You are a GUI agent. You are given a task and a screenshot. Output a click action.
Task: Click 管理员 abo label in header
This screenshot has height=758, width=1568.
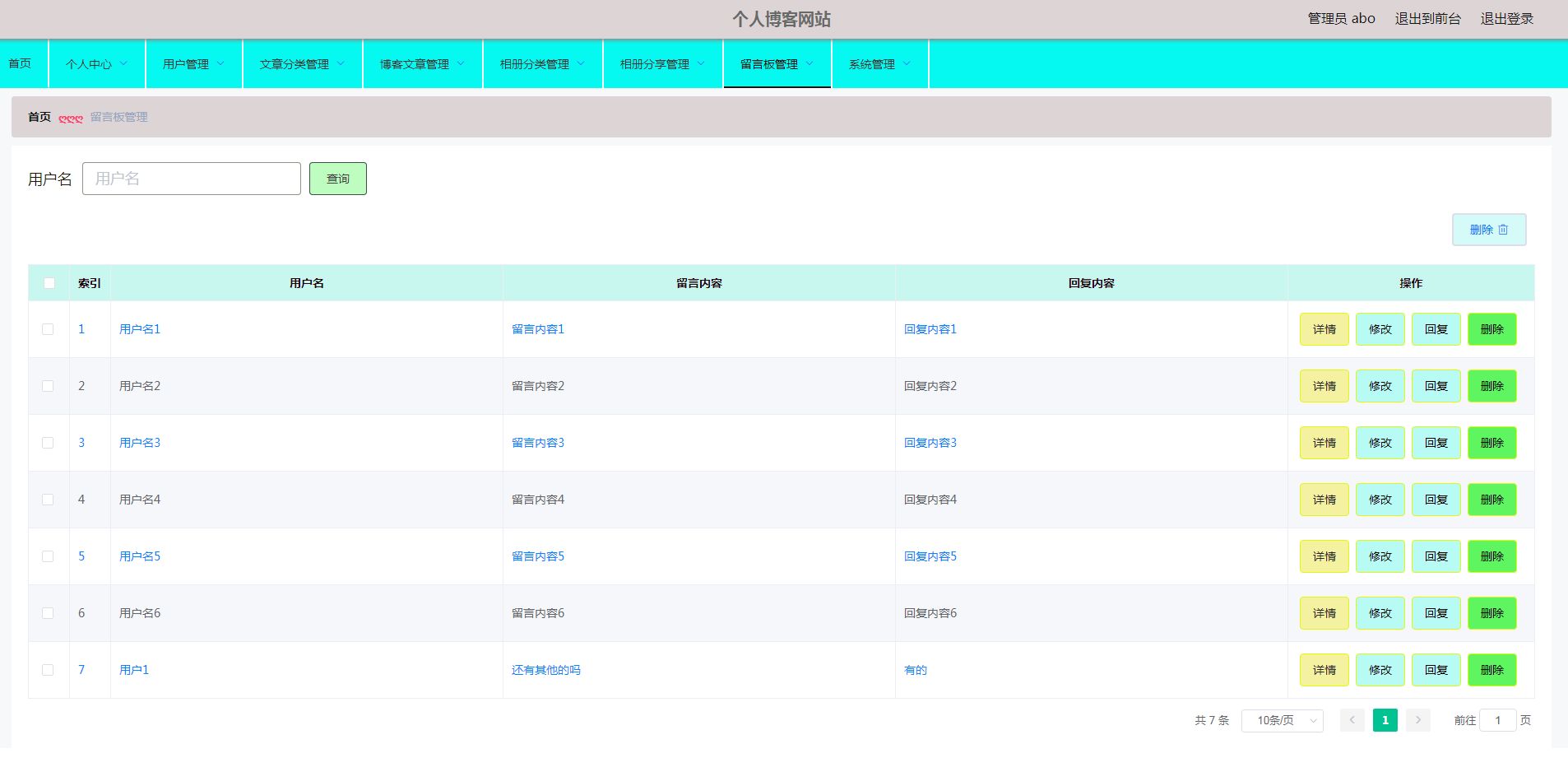(x=1342, y=19)
